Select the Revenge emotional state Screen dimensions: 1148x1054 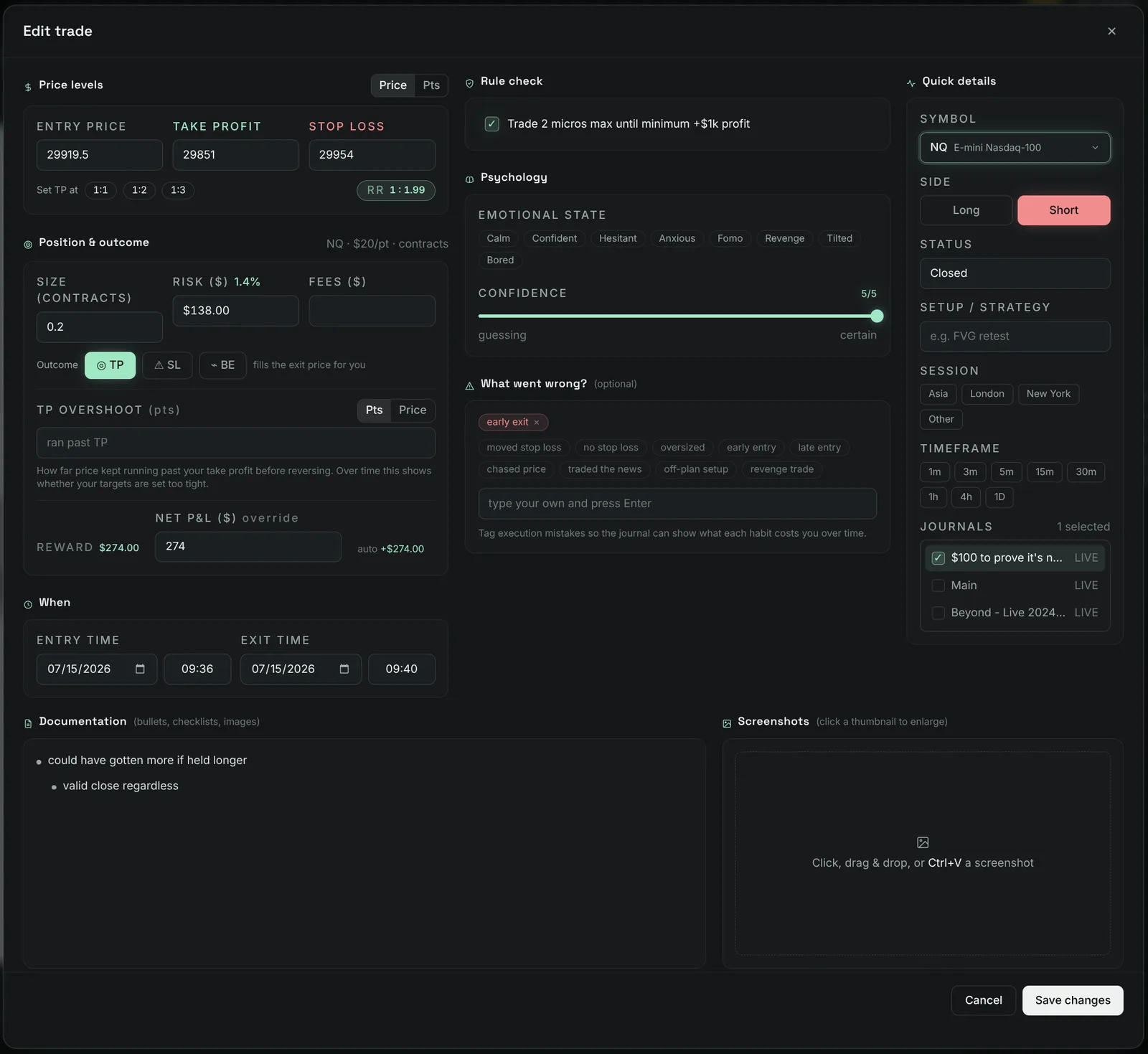784,238
